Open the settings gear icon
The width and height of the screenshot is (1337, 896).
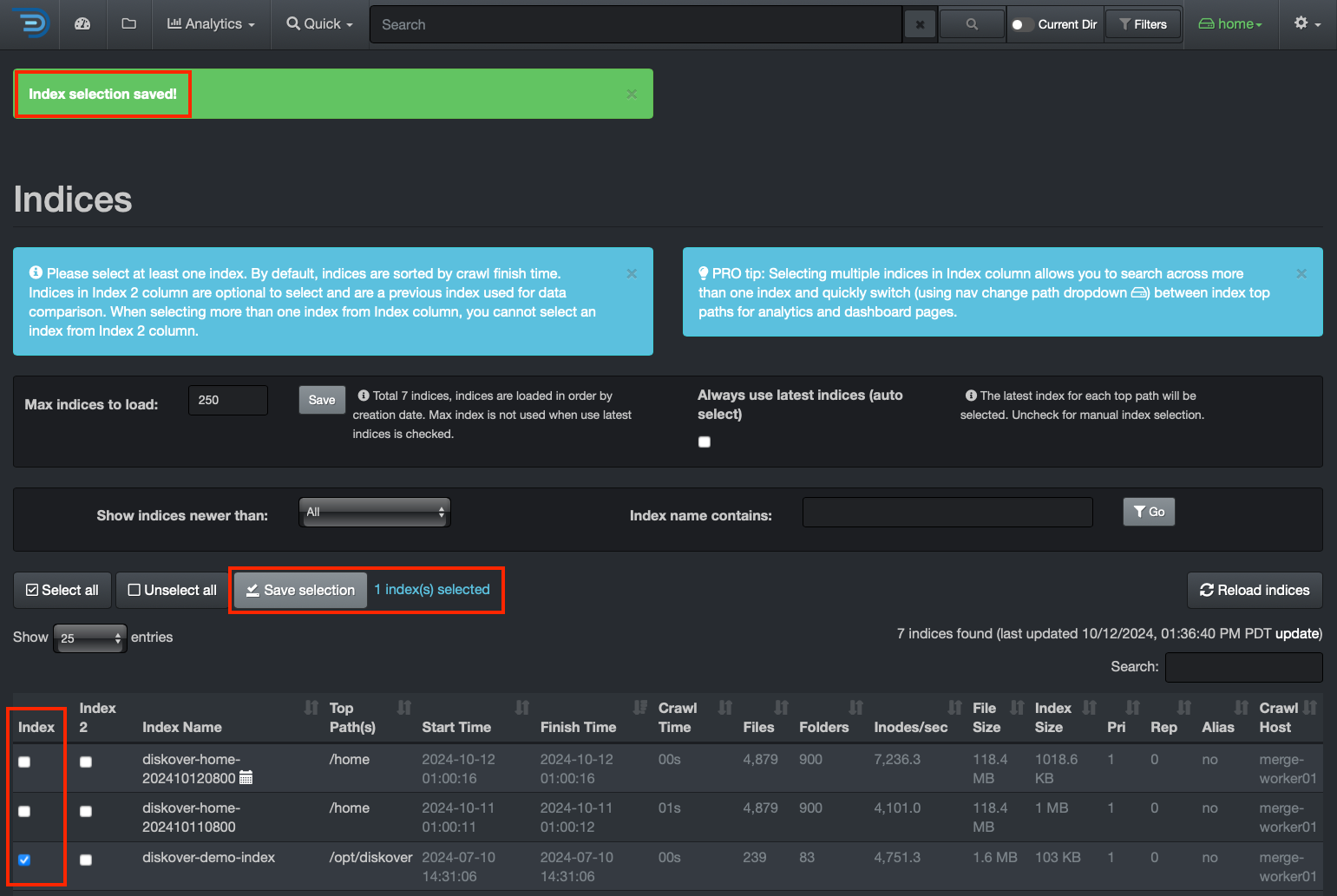pyautogui.click(x=1302, y=23)
